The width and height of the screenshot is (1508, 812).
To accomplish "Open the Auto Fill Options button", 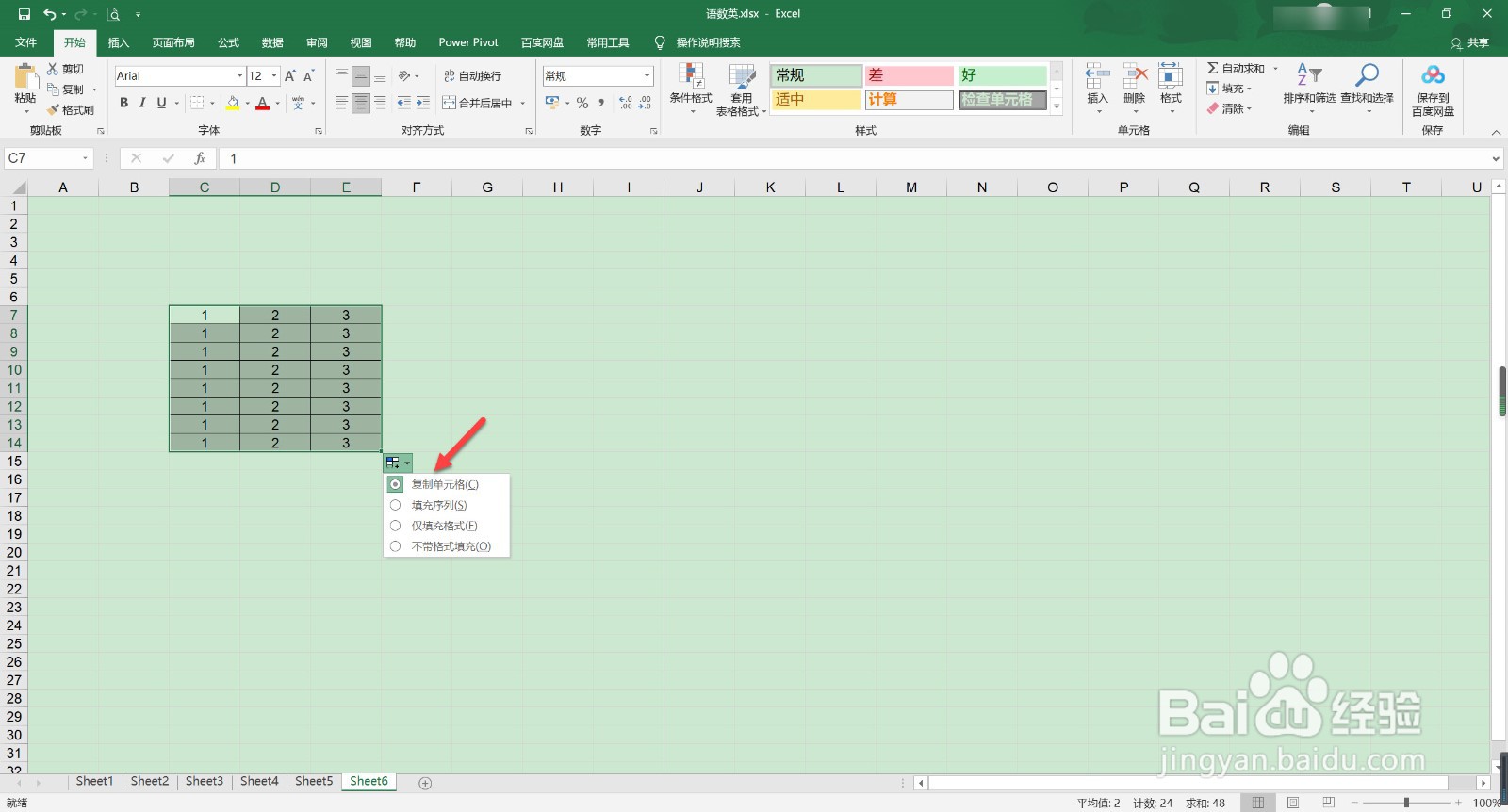I will [398, 463].
